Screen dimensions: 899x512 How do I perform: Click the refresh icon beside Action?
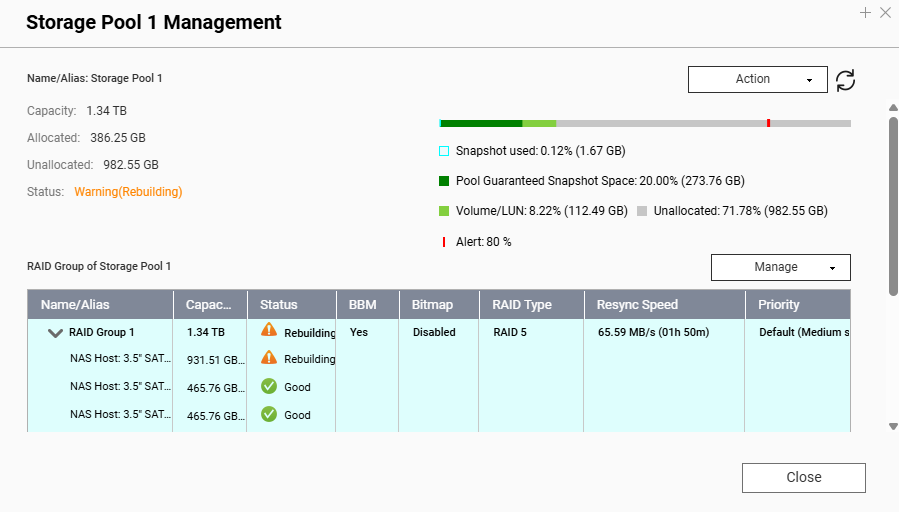(x=846, y=80)
